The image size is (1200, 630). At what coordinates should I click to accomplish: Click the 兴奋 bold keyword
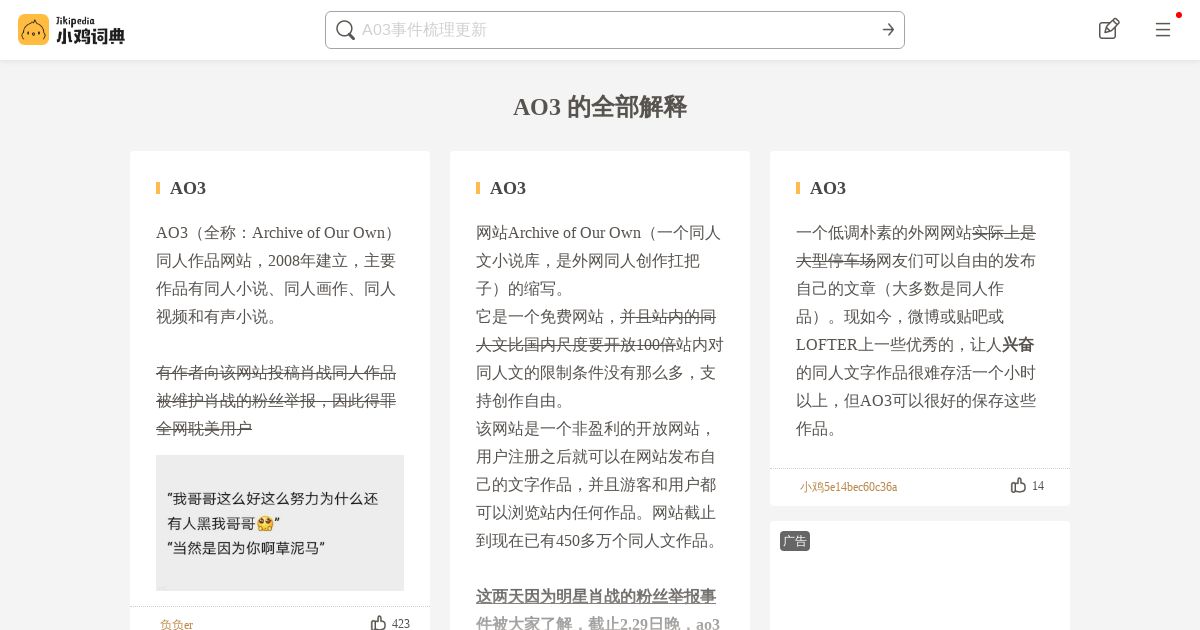[x=1018, y=345]
